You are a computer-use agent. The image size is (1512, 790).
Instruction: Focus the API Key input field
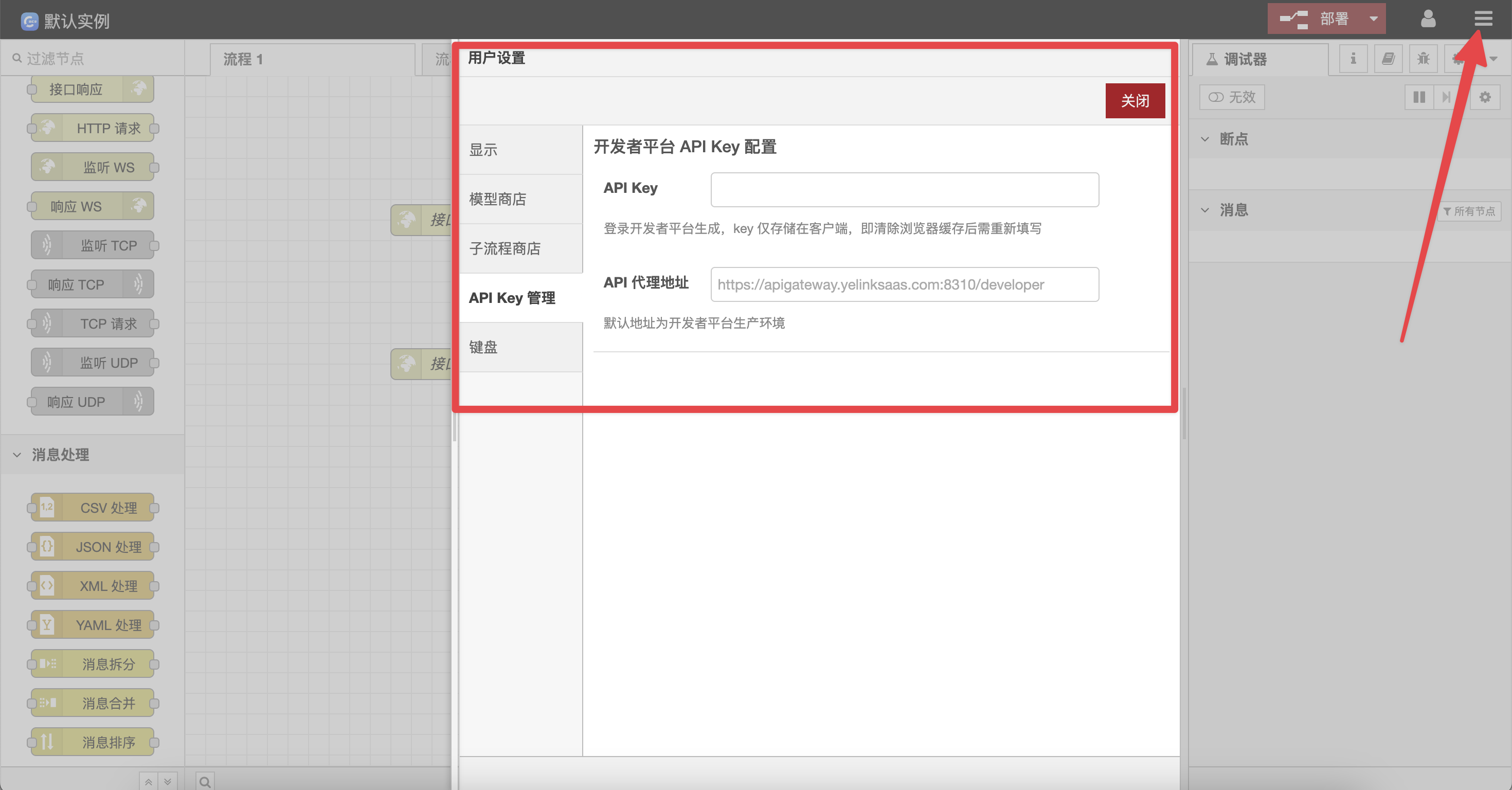click(904, 190)
